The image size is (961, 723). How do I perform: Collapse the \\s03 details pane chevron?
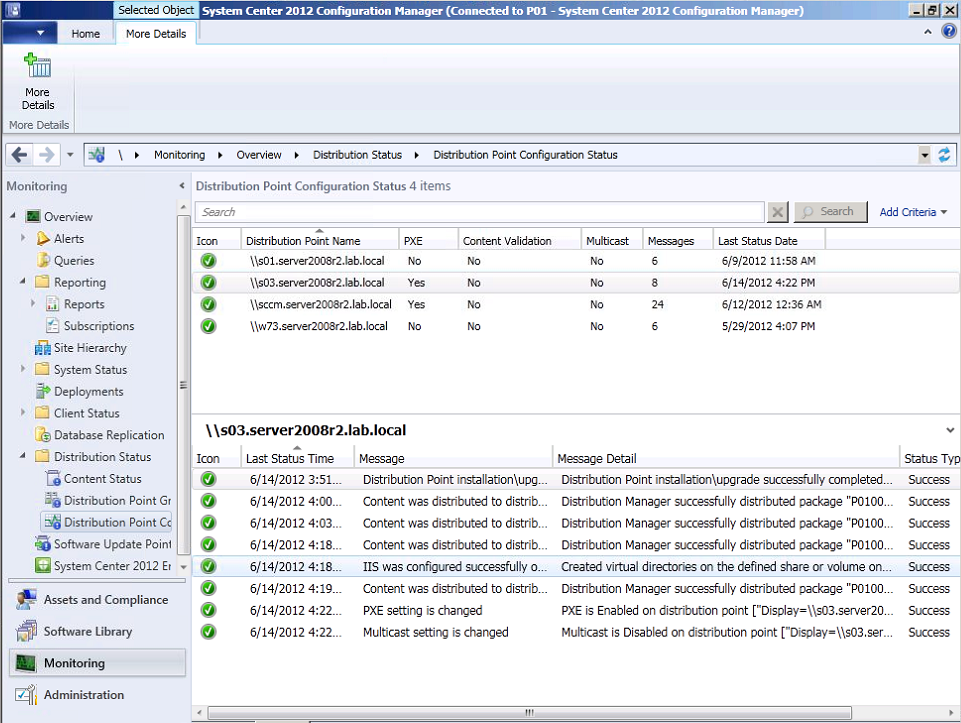click(x=949, y=430)
